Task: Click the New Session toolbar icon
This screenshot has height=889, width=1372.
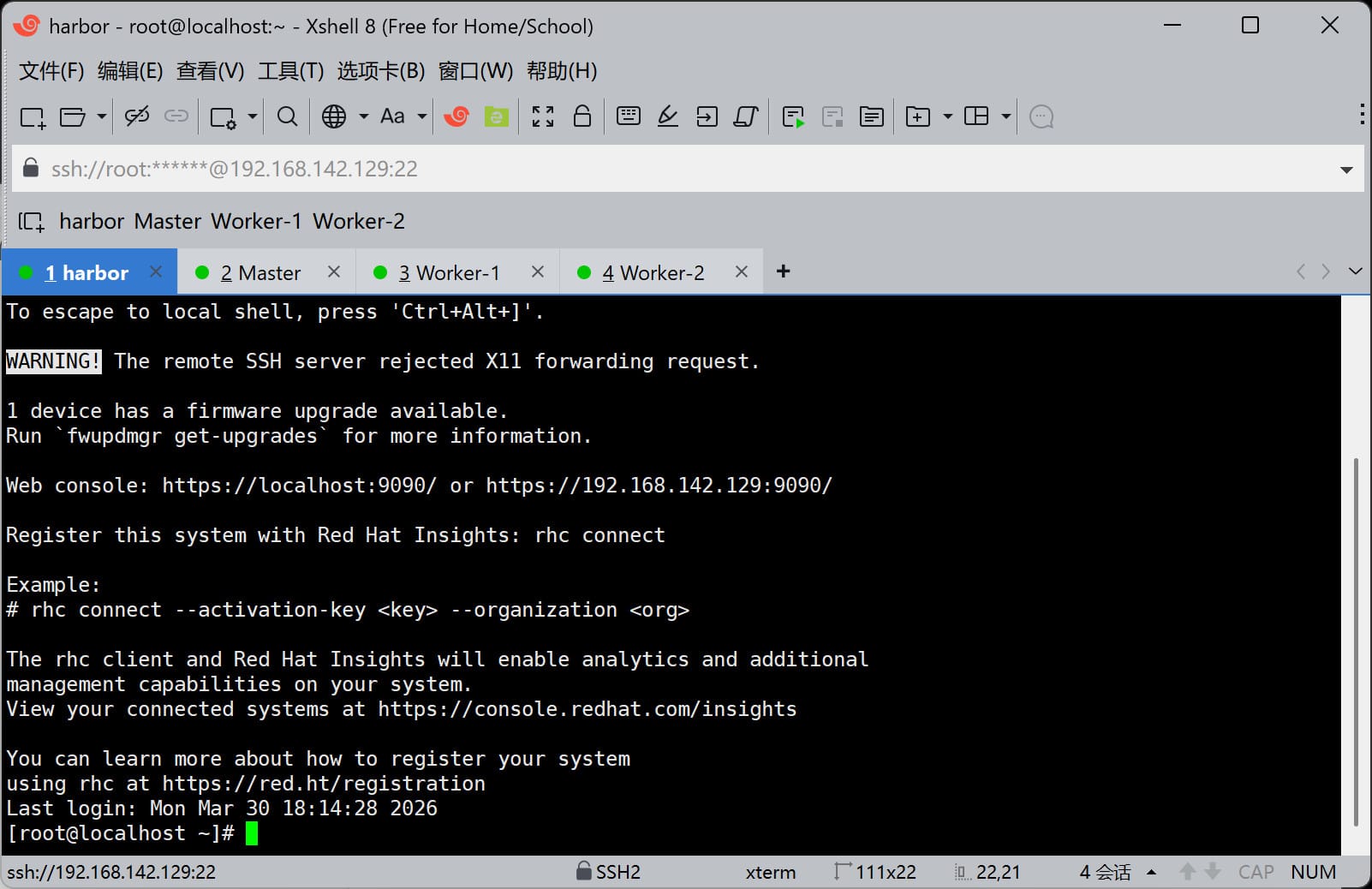Action: coord(33,116)
